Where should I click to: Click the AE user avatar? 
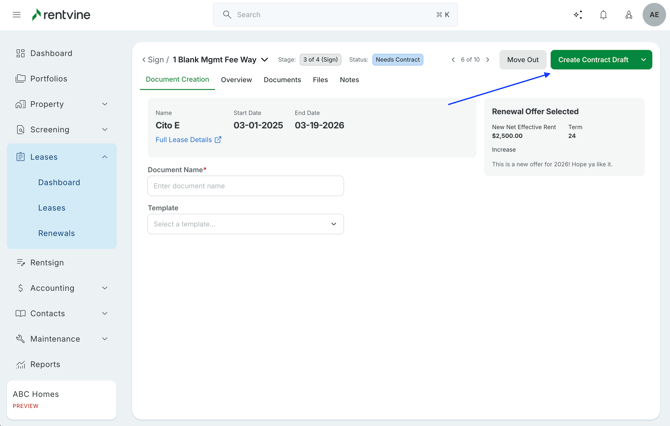coord(654,15)
